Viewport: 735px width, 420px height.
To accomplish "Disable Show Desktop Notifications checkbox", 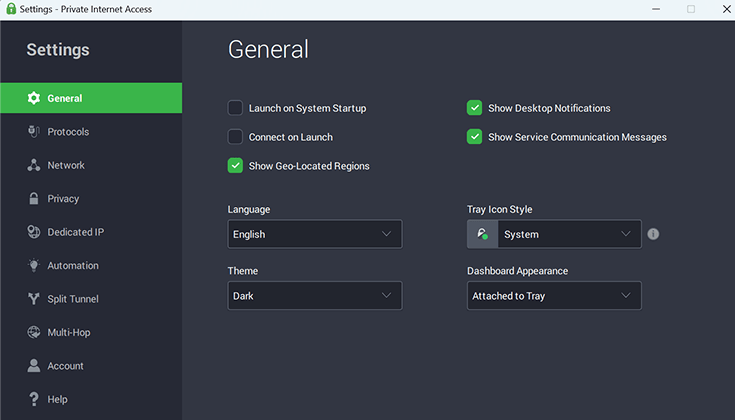I will [474, 108].
